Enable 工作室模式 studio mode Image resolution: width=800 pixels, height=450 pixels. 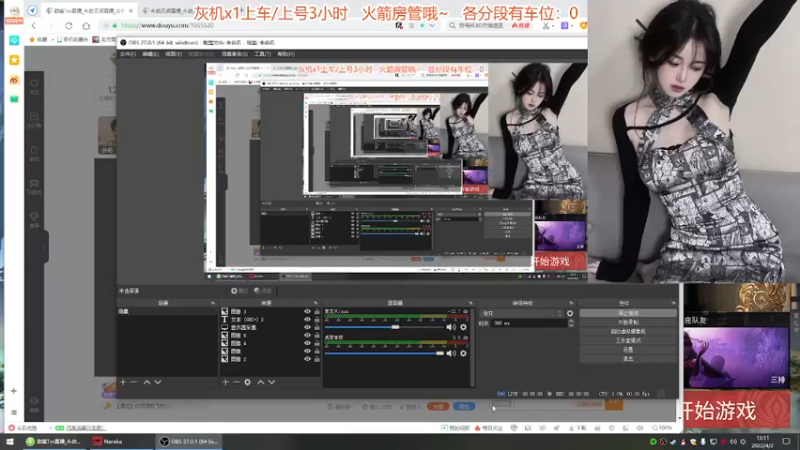point(628,340)
